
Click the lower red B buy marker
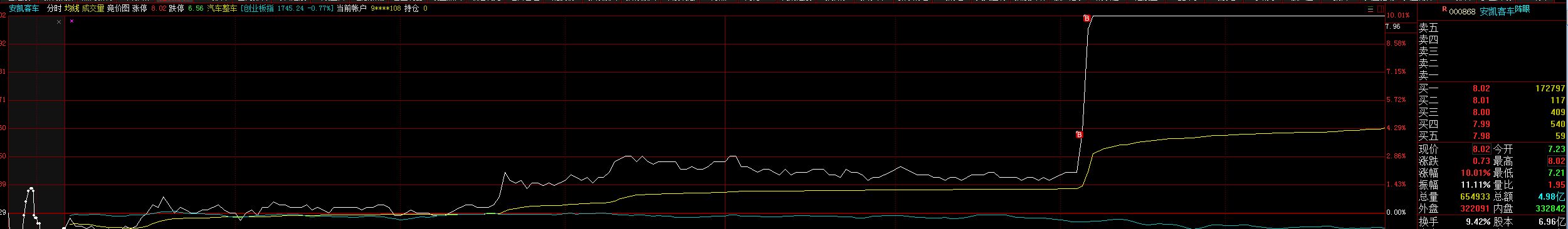1079,135
